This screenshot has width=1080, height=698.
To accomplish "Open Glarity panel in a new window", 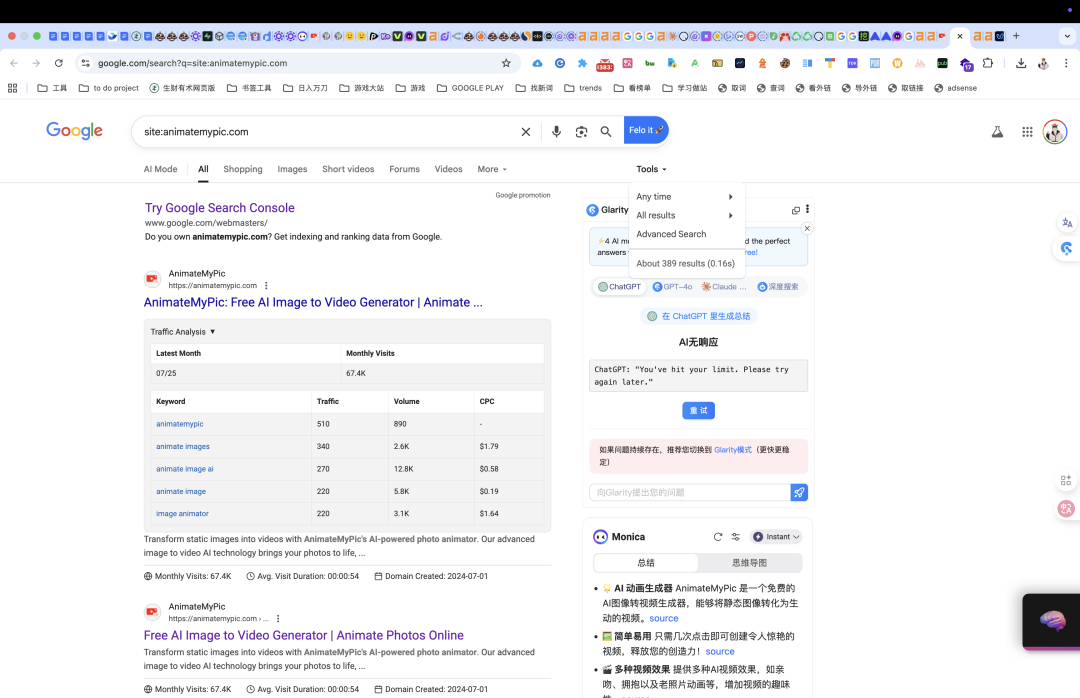I will pyautogui.click(x=796, y=210).
